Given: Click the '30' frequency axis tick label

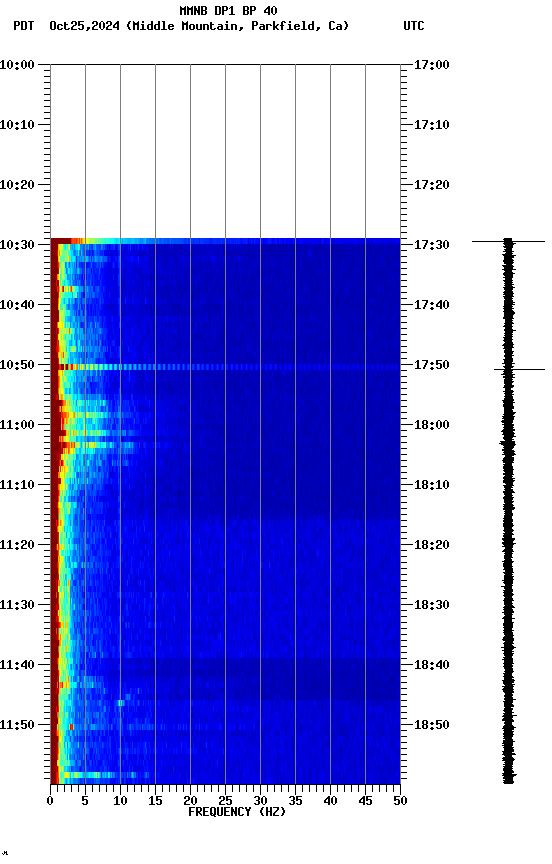Looking at the screenshot, I should [260, 802].
